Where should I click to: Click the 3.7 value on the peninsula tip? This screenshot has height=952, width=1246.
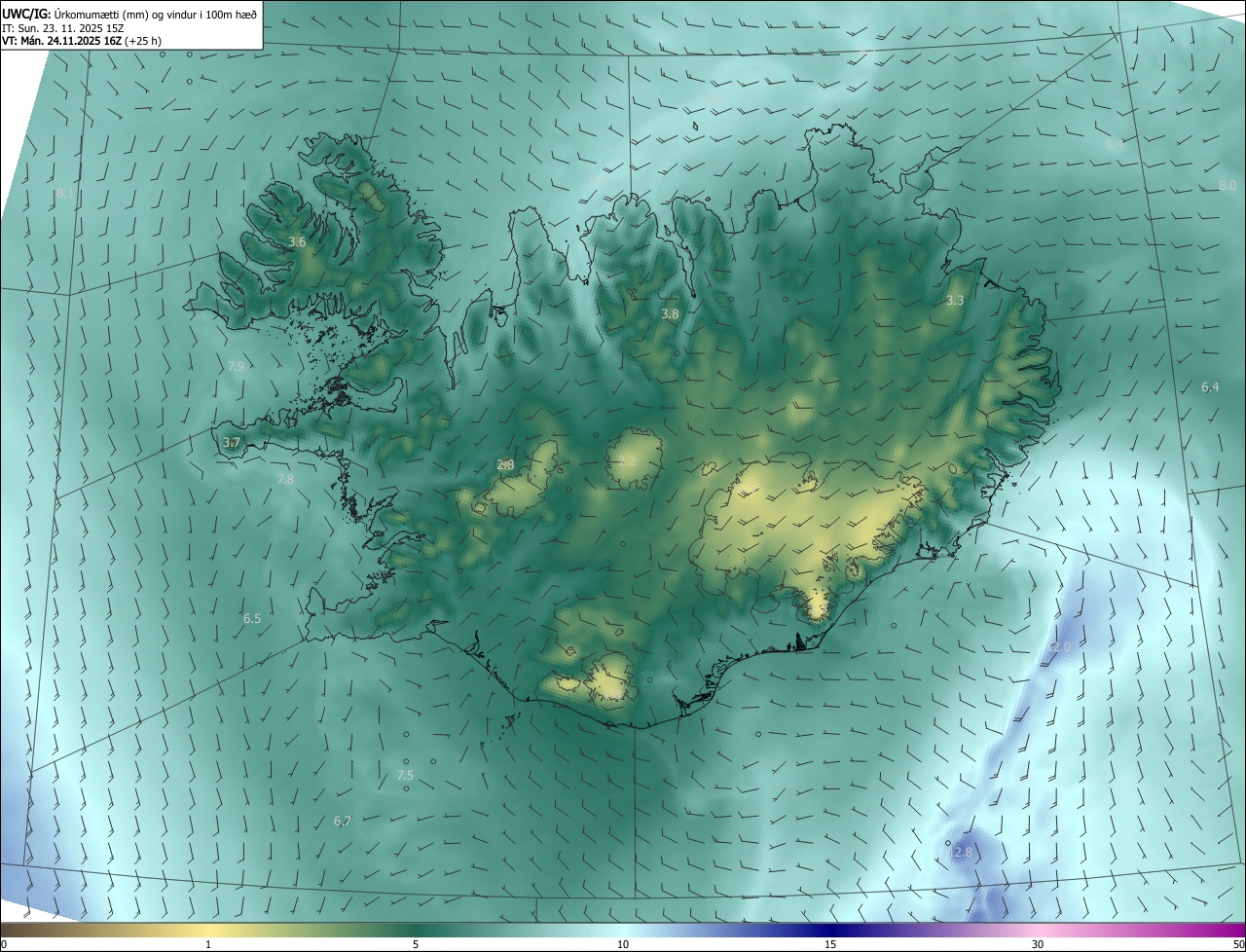231,442
